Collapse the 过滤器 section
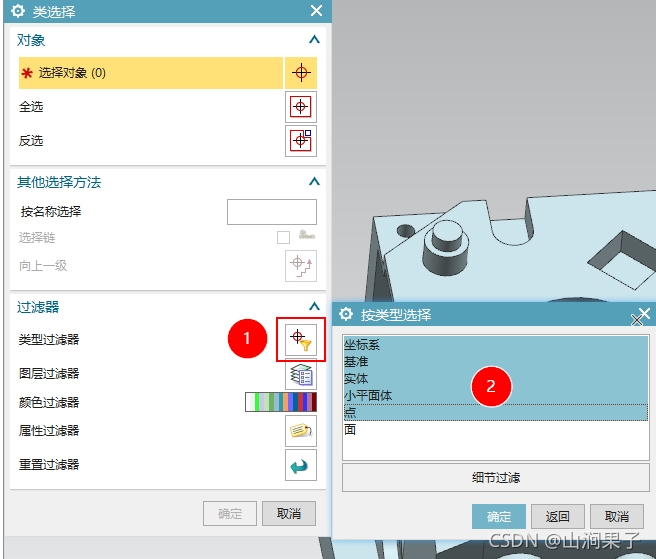Screen dimensions: 656x559 (x=314, y=306)
